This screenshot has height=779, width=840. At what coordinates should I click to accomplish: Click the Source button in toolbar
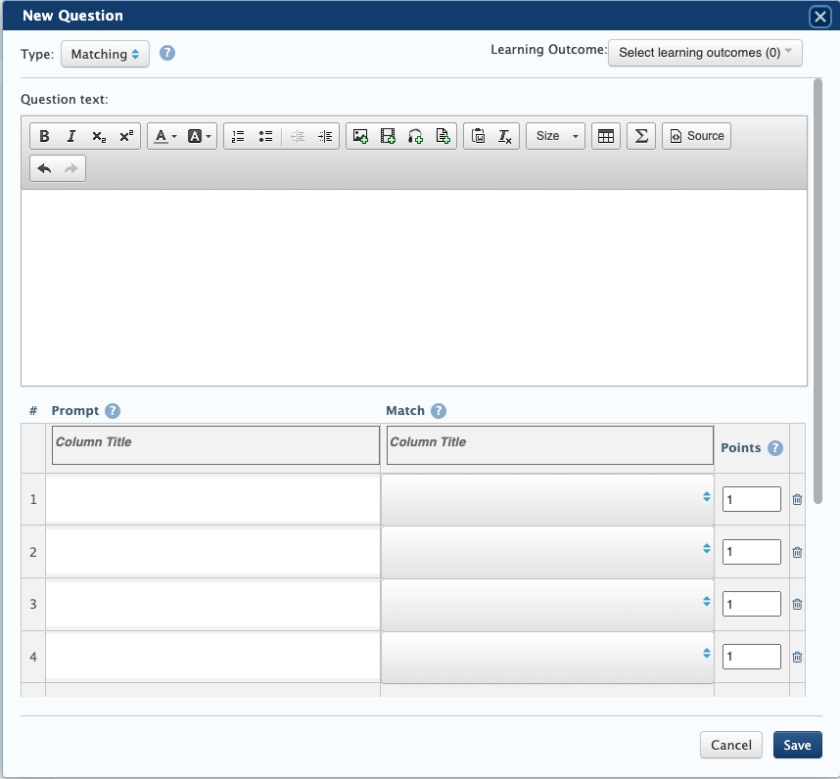coord(696,137)
